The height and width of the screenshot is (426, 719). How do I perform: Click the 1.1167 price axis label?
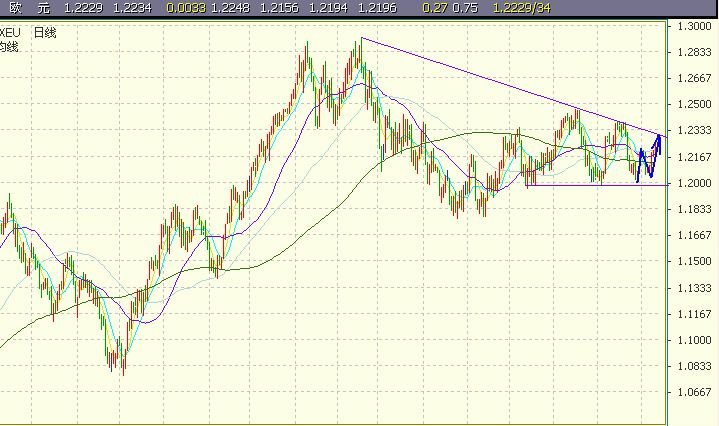pyautogui.click(x=694, y=315)
